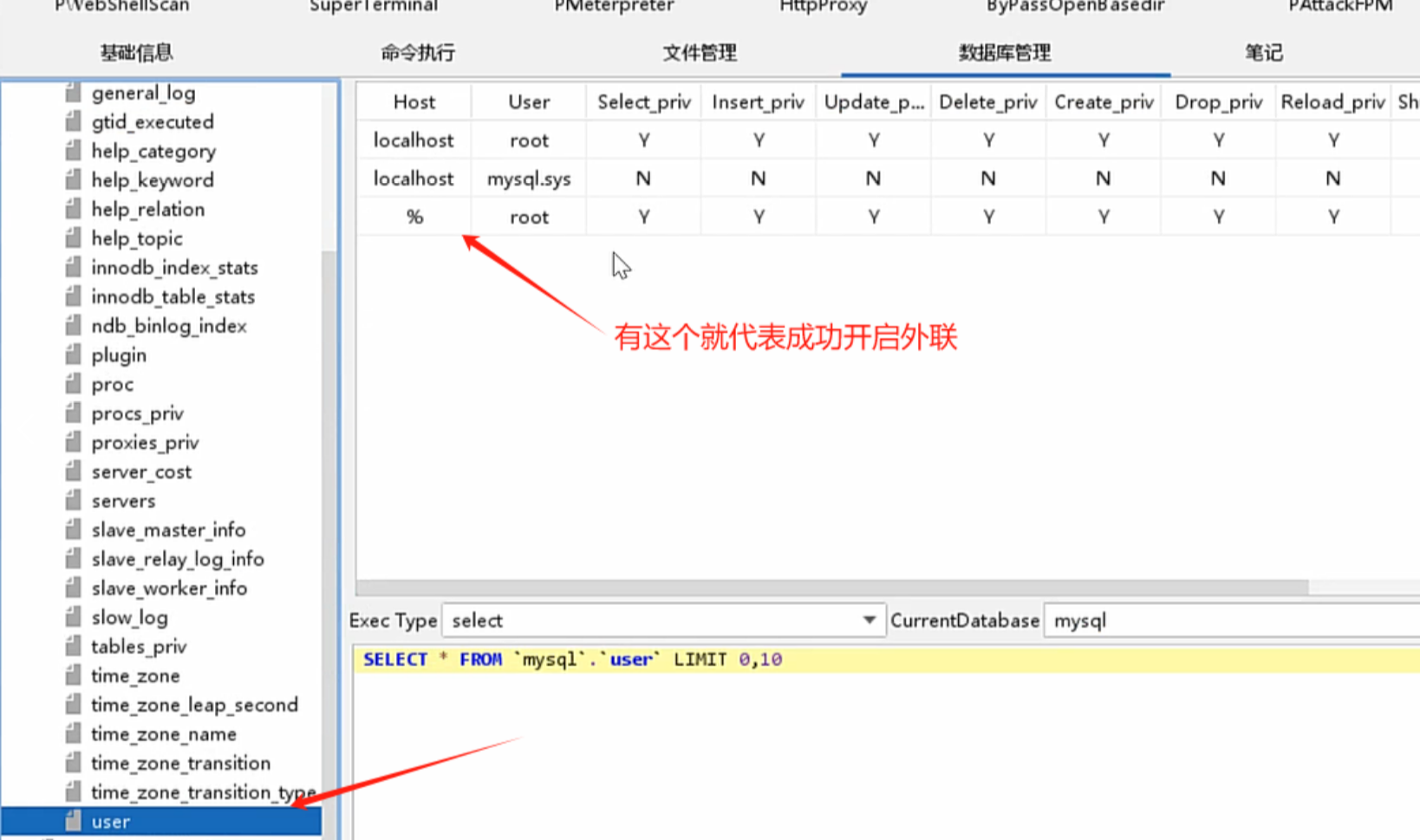Select the plugin table icon
The image size is (1420, 840).
(74, 355)
